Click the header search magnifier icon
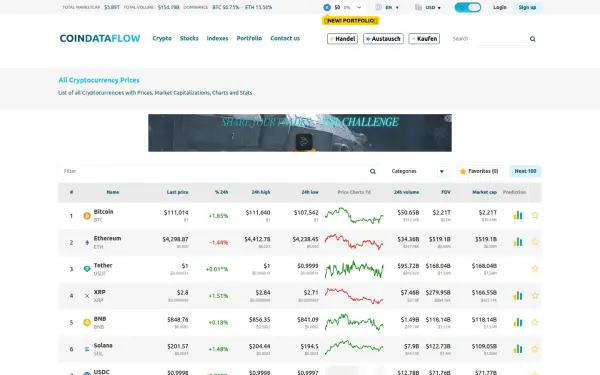The image size is (600, 375). click(x=532, y=39)
